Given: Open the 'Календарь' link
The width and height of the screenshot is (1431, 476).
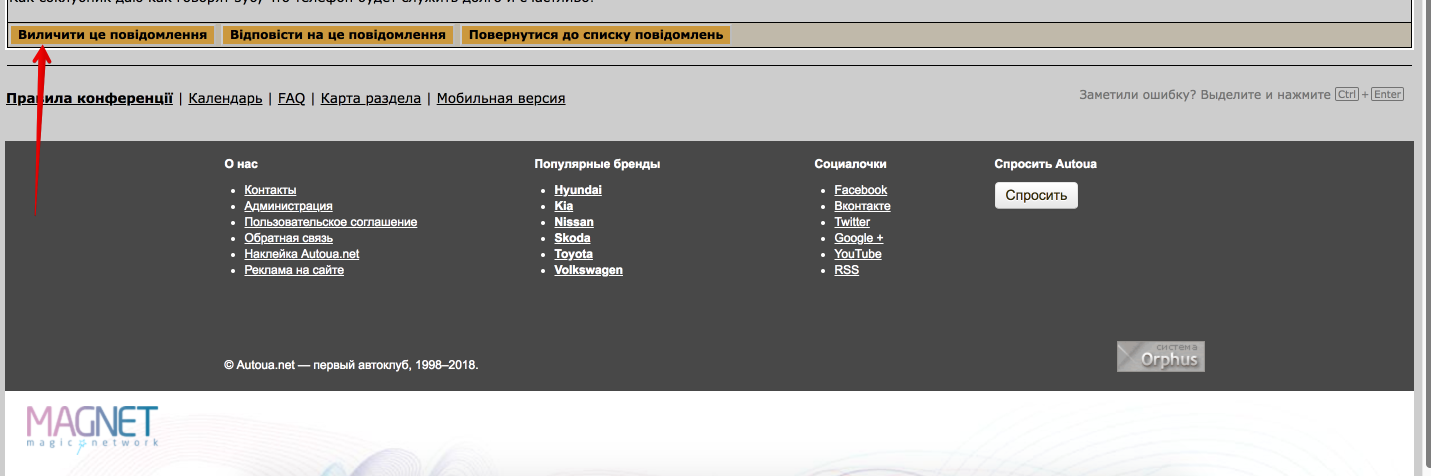Looking at the screenshot, I should click(225, 98).
